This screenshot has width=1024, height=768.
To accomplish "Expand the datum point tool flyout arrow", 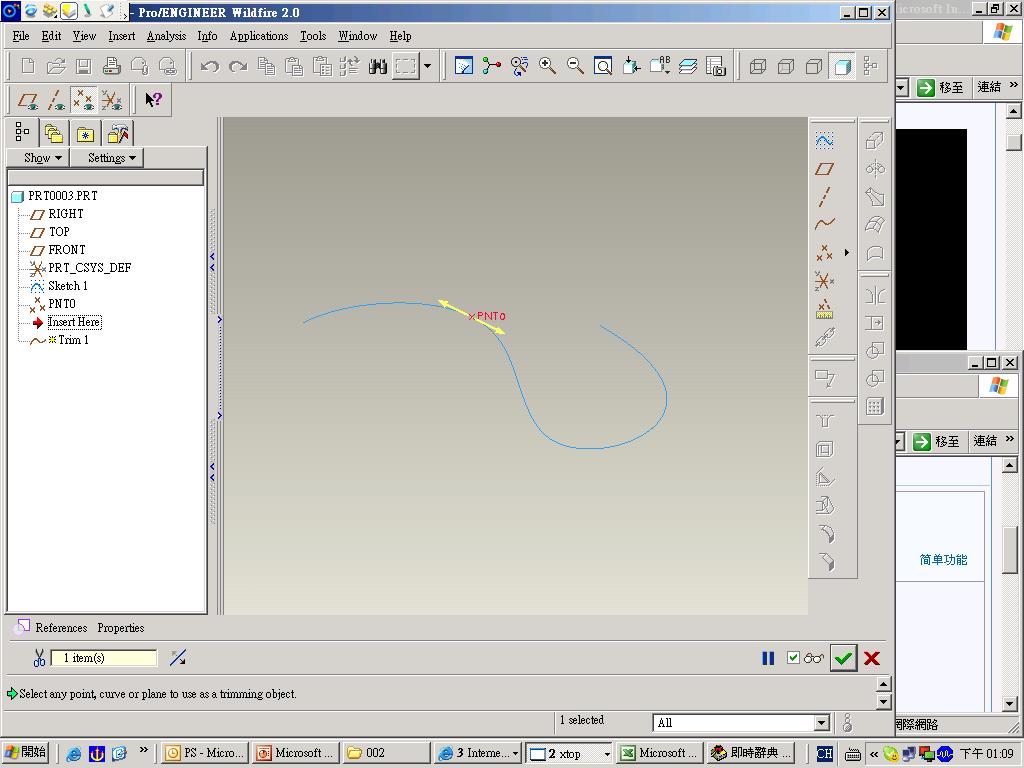I will click(x=847, y=253).
